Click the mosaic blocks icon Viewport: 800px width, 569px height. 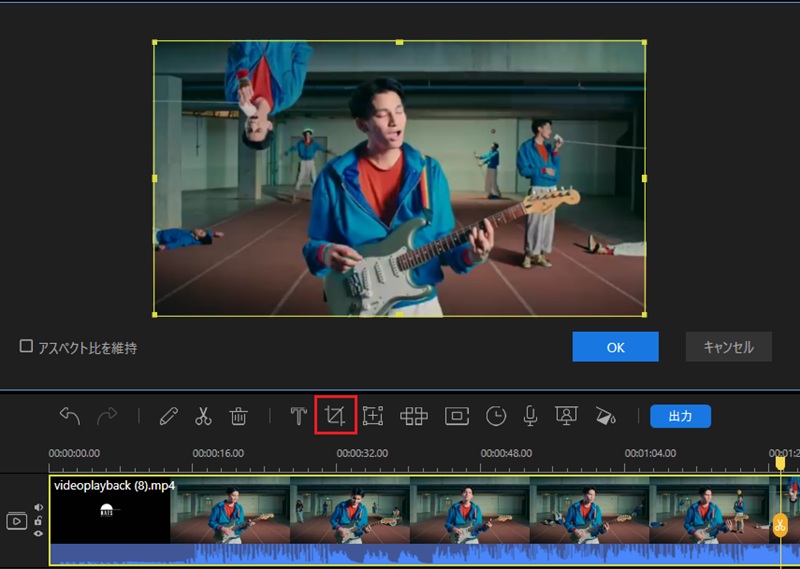(414, 416)
